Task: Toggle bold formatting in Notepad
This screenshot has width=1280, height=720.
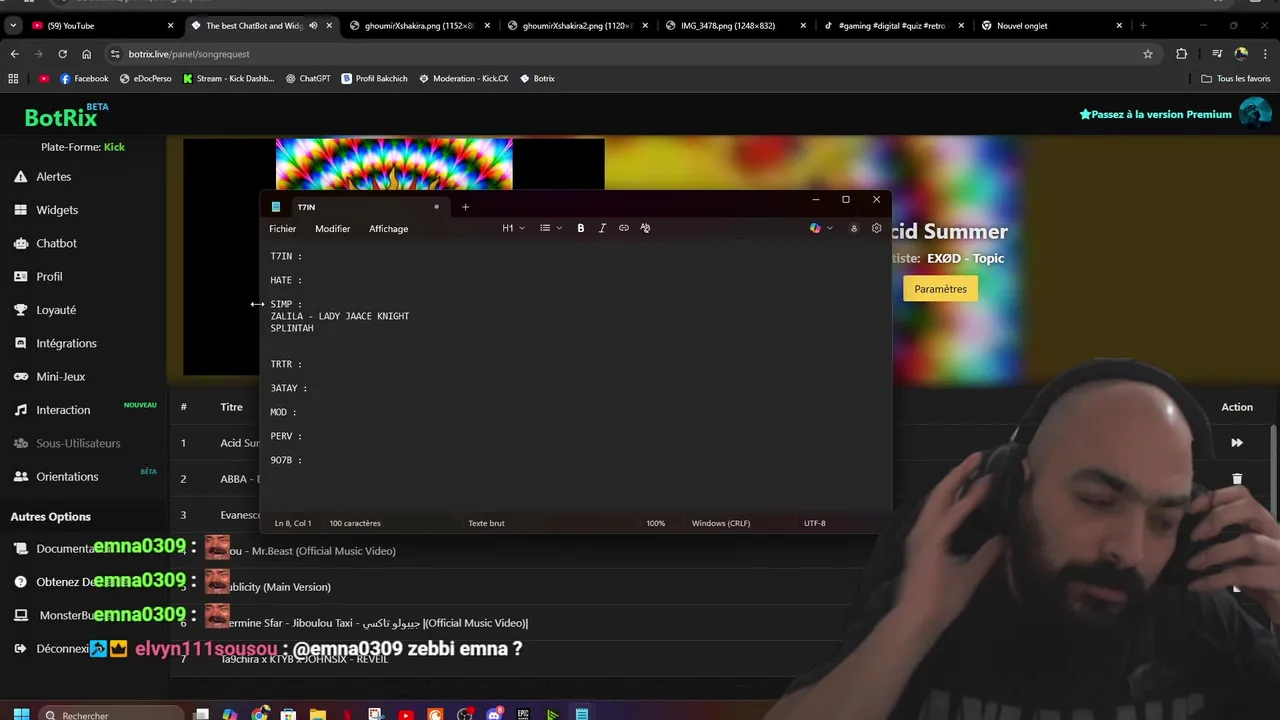Action: click(580, 228)
